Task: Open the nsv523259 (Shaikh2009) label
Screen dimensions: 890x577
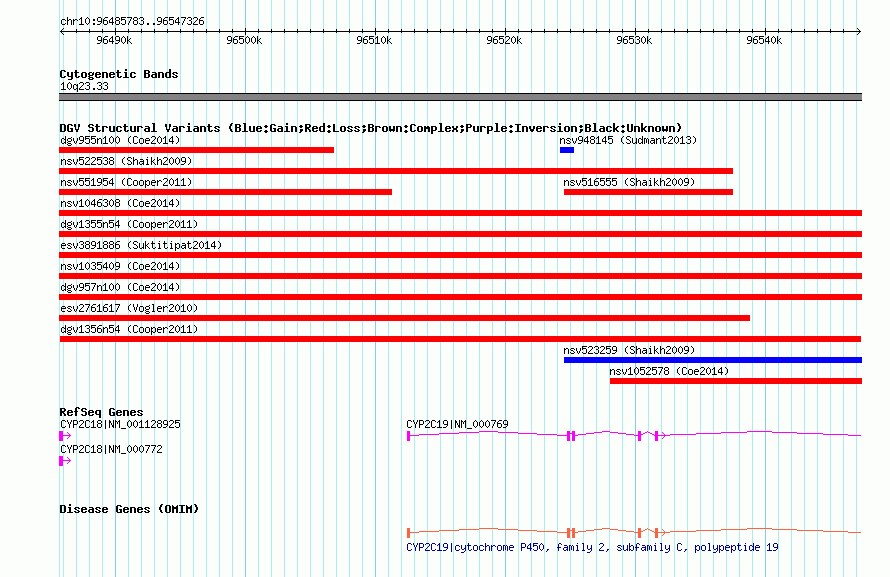Action: [629, 350]
